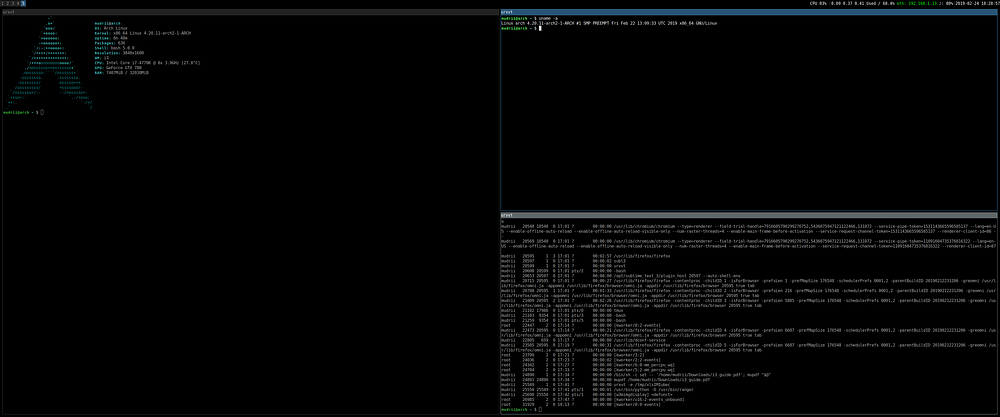Select the kworker/5:2-mm_percpu_wq process line

(588, 370)
